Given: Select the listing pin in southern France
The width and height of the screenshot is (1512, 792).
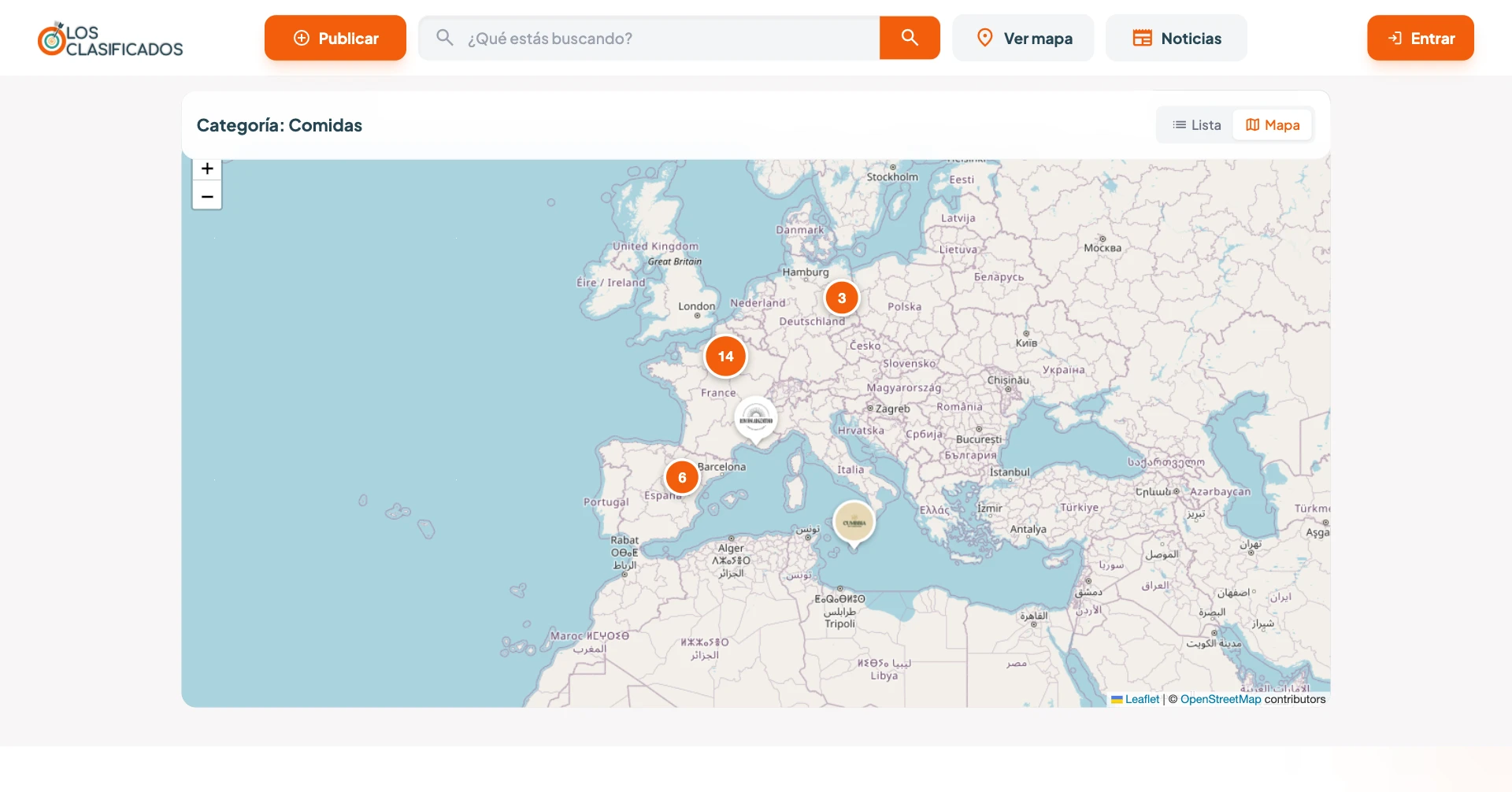Looking at the screenshot, I should [x=756, y=420].
